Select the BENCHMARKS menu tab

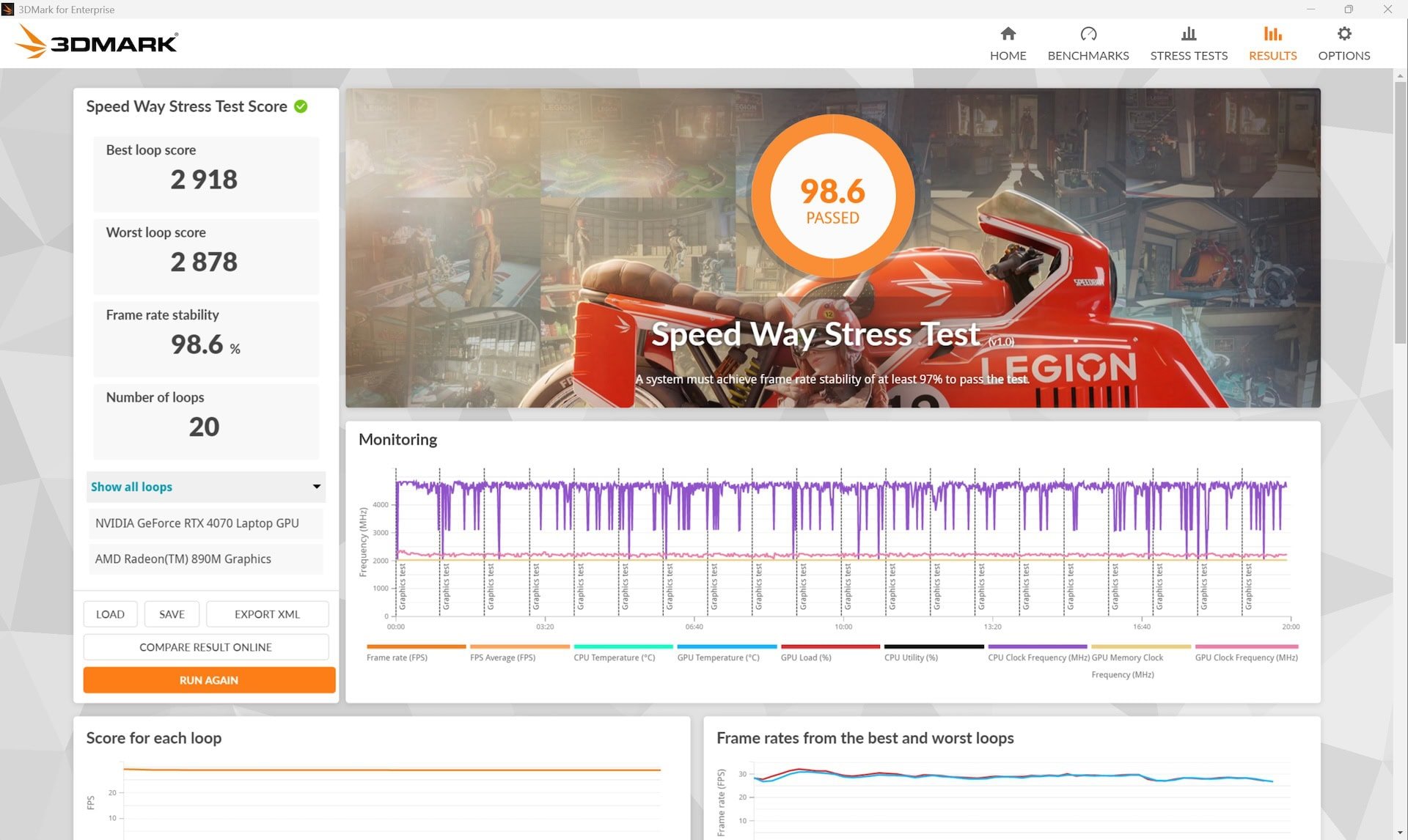tap(1088, 42)
